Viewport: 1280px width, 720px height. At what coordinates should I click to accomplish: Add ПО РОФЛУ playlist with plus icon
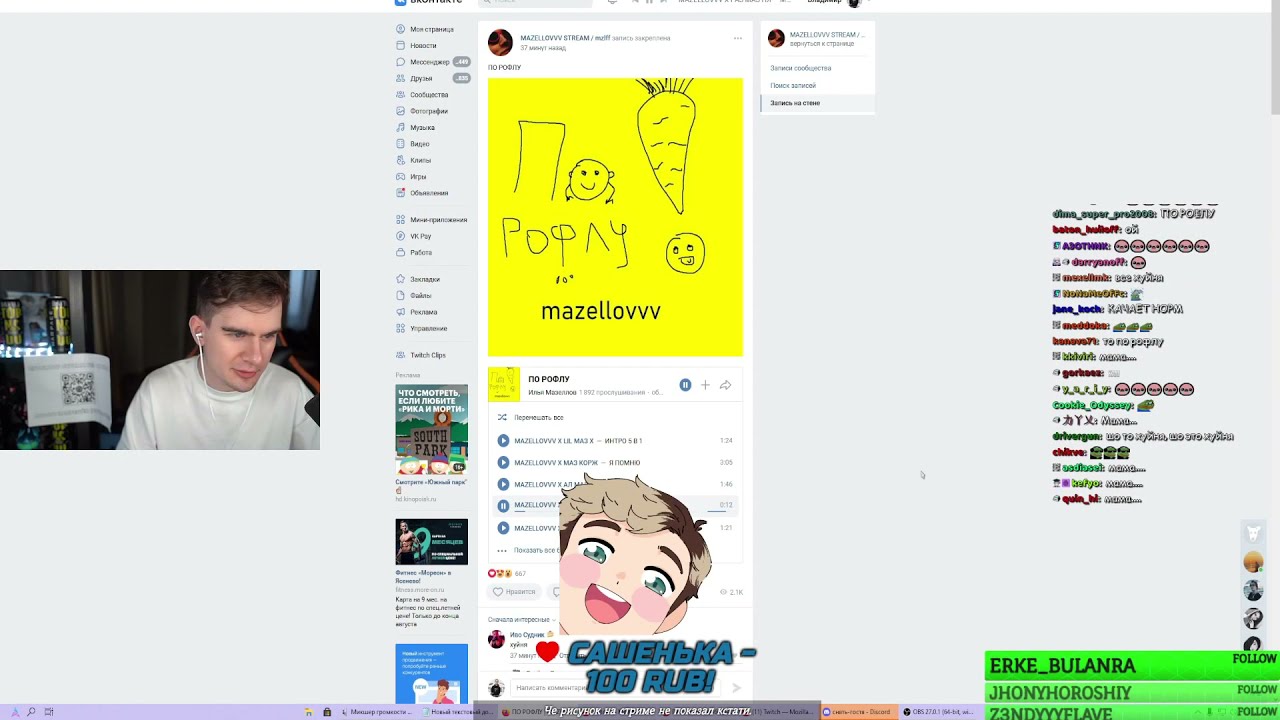[x=705, y=385]
